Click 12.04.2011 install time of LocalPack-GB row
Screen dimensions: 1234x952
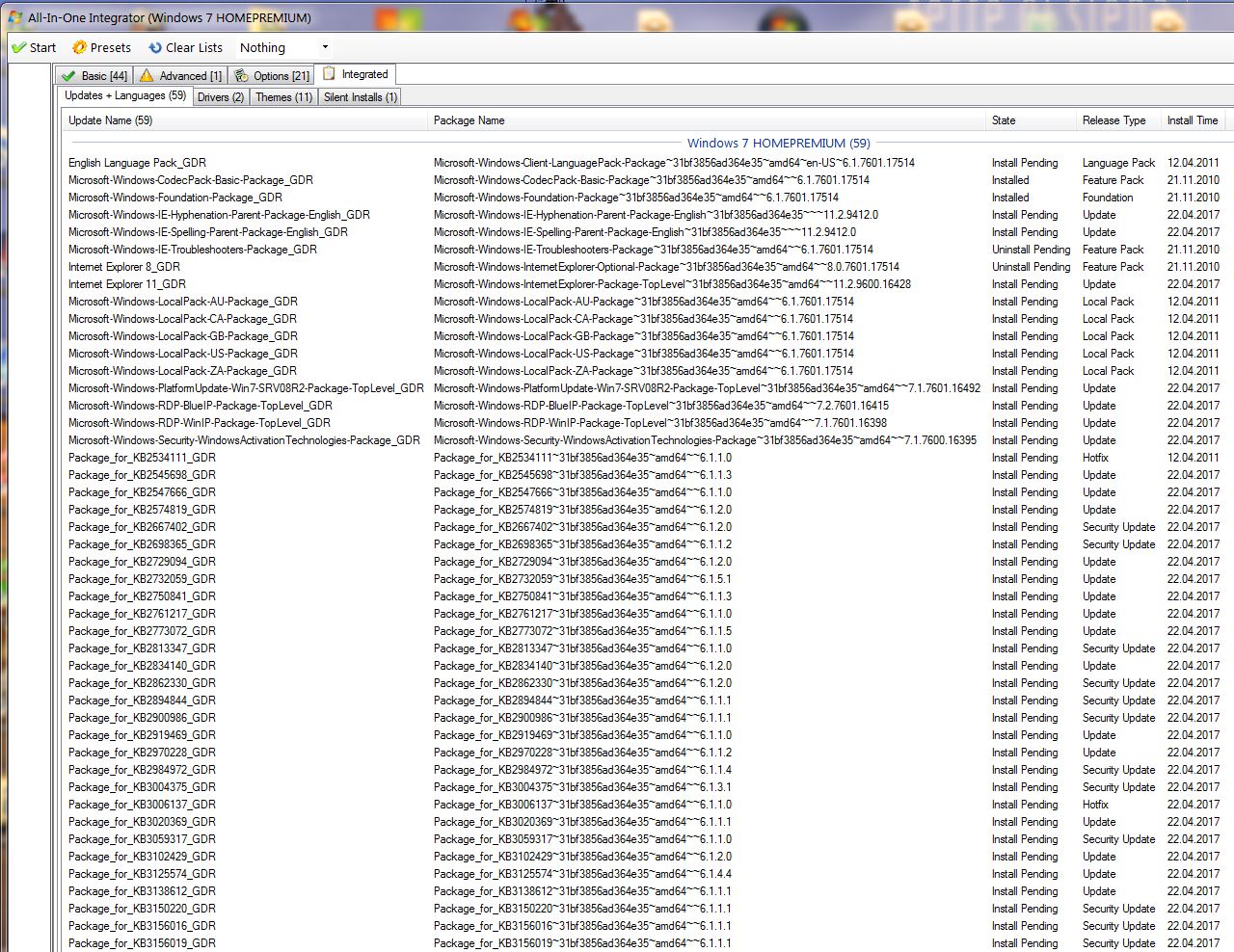click(x=1193, y=336)
